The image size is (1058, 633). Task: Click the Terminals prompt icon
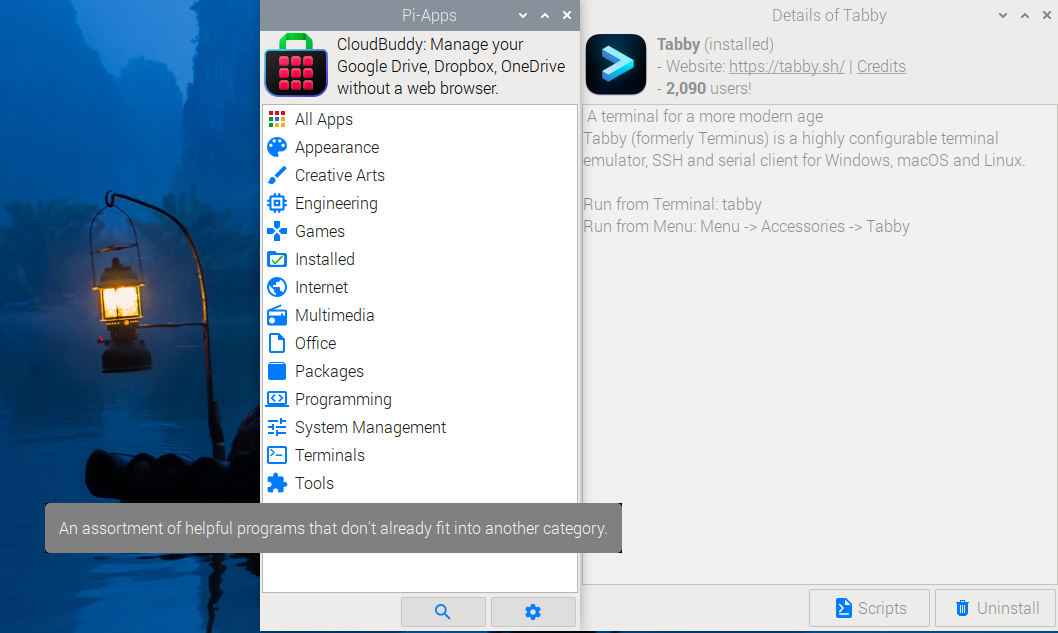coord(277,456)
